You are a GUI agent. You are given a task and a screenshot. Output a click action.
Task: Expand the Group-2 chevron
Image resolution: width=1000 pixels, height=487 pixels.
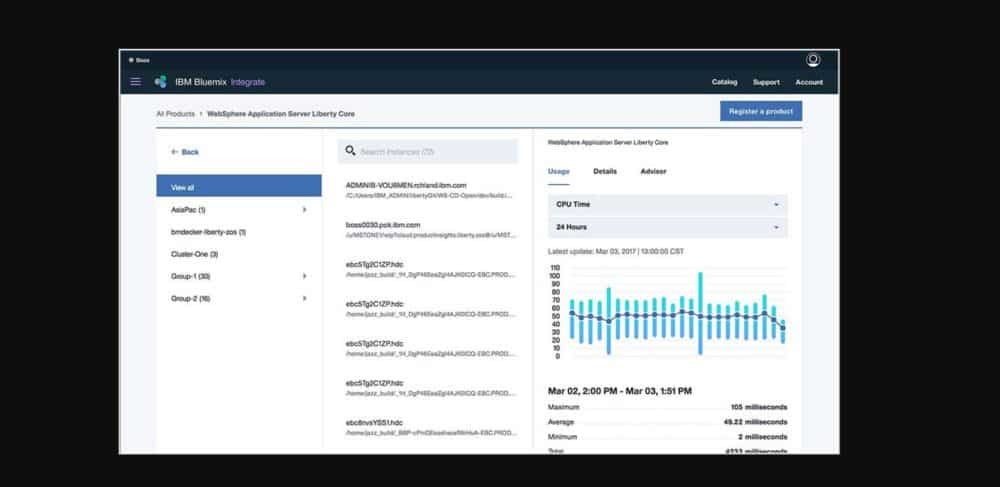305,298
